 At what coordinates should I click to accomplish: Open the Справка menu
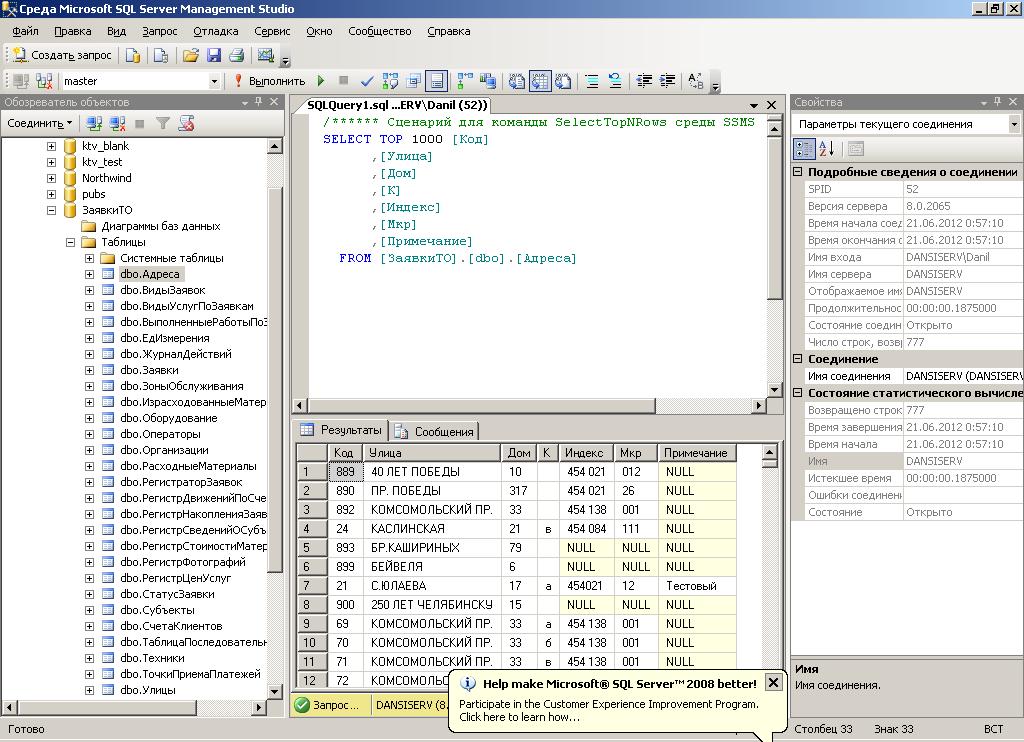point(449,31)
